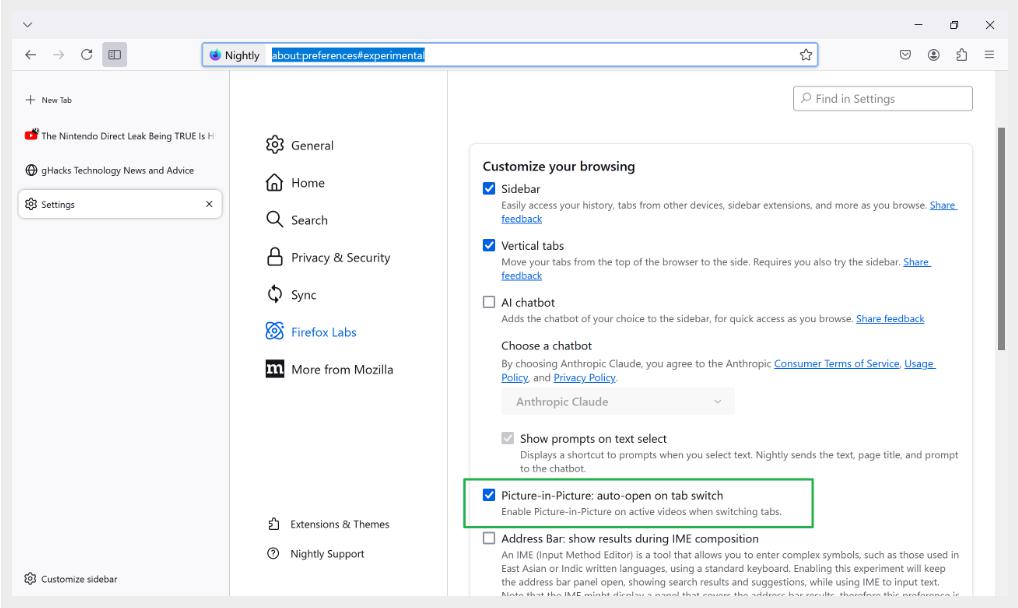Uncheck Picture-in-Picture auto-open on tab switch
The width and height of the screenshot is (1018, 608).
point(489,495)
